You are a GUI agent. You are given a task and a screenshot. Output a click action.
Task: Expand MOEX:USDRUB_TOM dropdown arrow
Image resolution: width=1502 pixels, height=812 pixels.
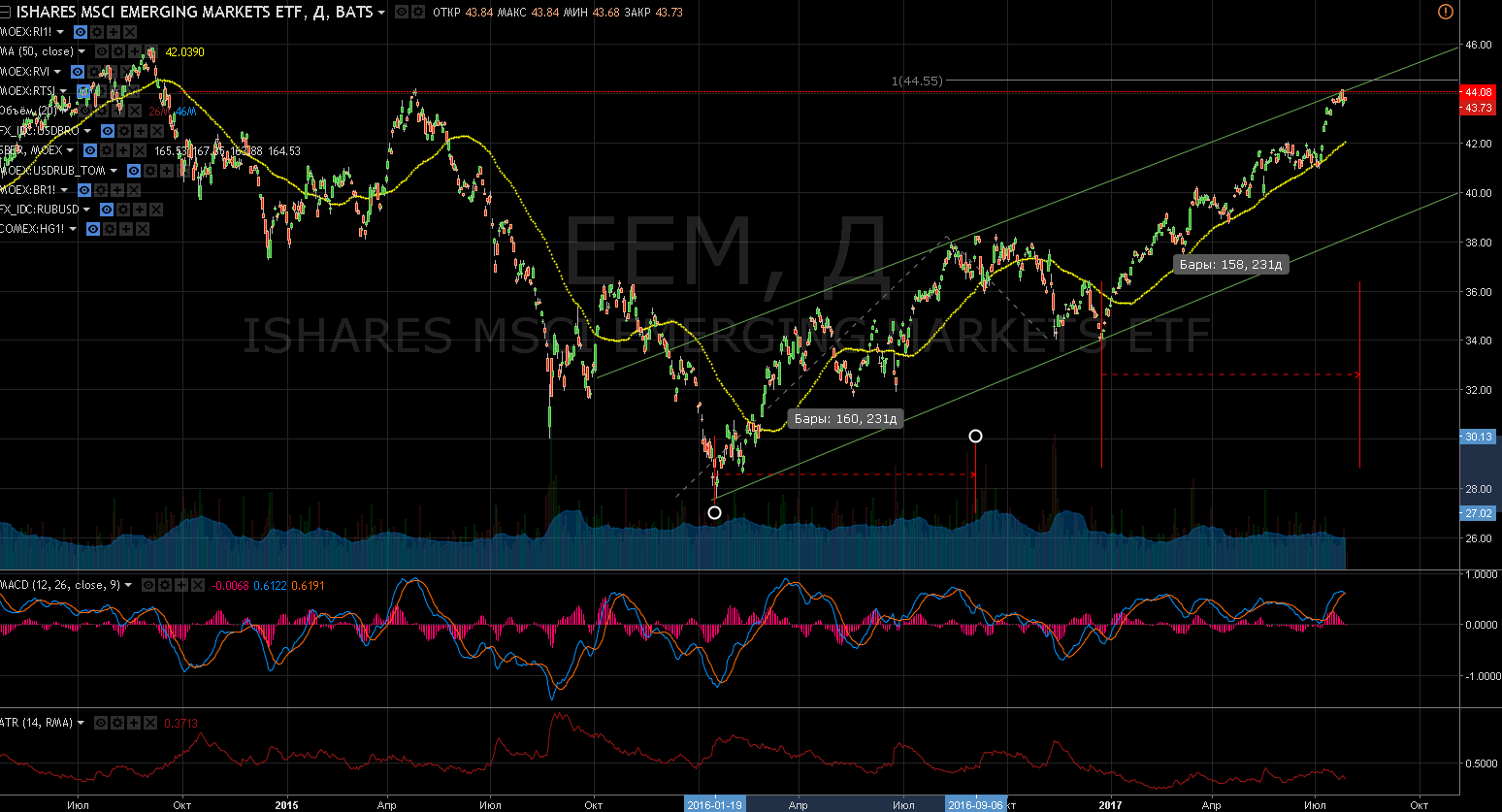coord(114,171)
